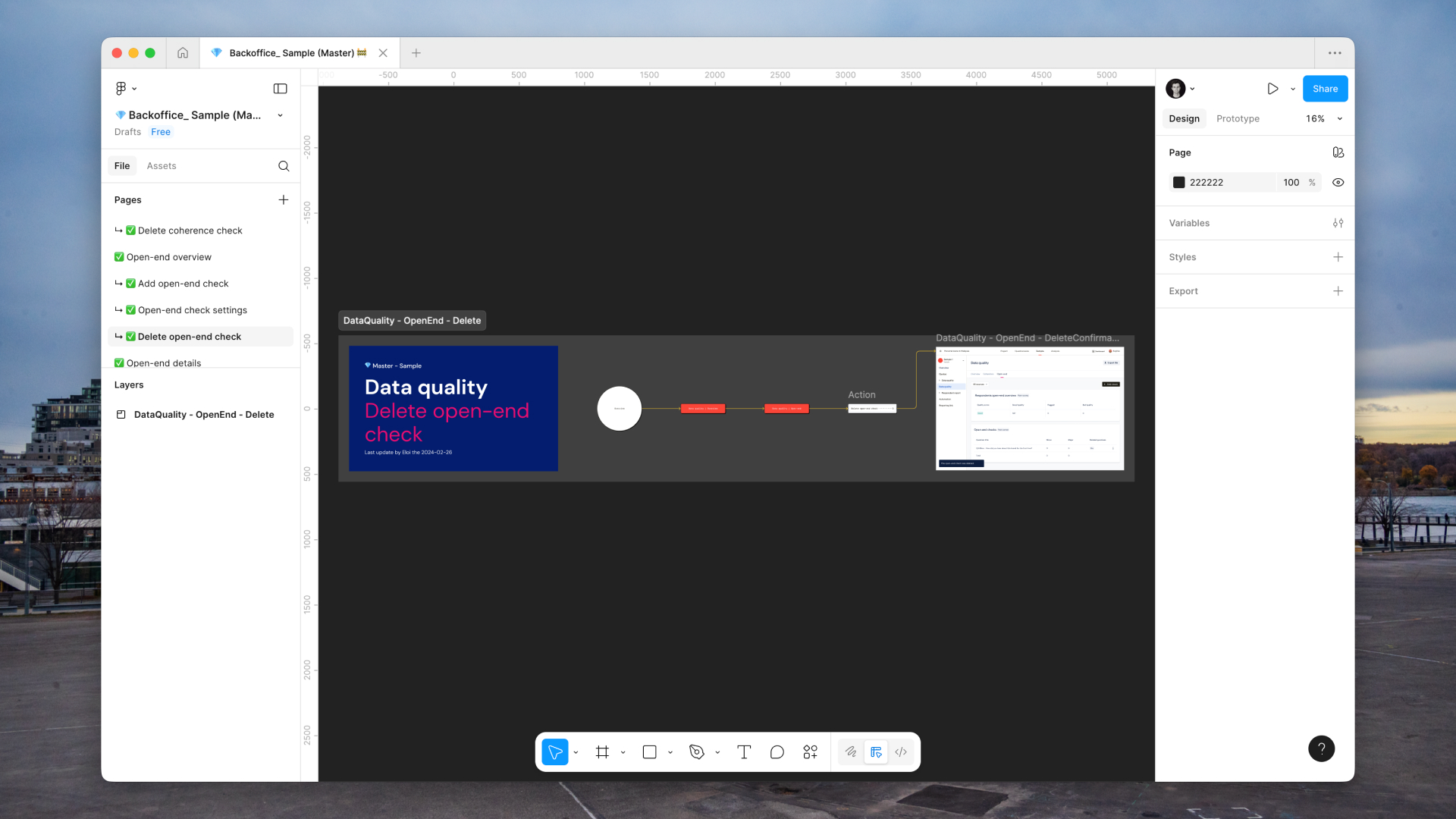The width and height of the screenshot is (1456, 819).
Task: Select the Rectangle shape tool
Action: 650,752
